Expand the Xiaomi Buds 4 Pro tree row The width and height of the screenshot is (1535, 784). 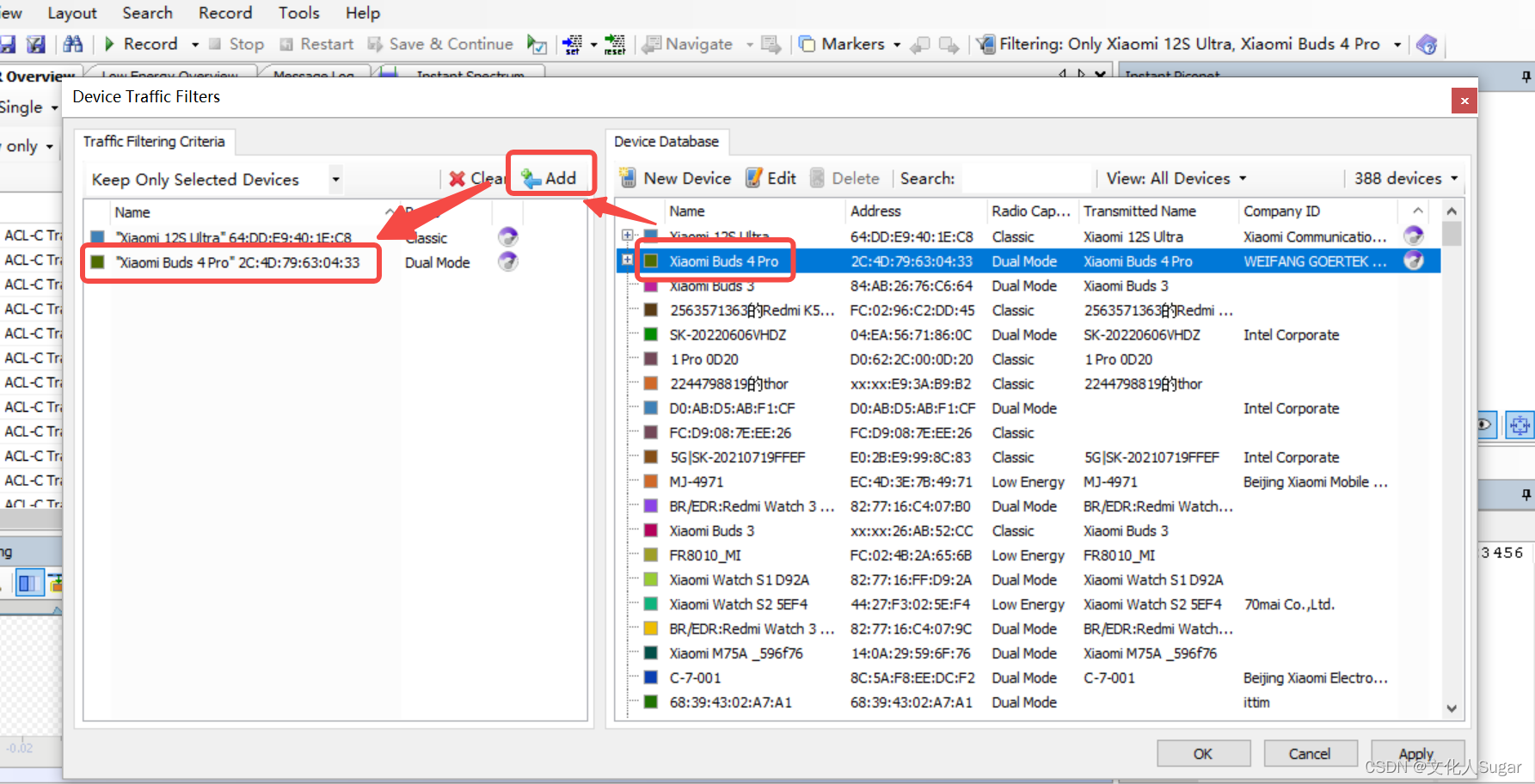coord(627,260)
